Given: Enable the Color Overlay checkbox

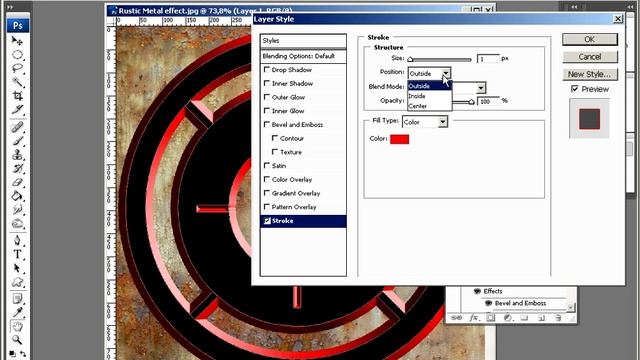Looking at the screenshot, I should click(x=267, y=179).
